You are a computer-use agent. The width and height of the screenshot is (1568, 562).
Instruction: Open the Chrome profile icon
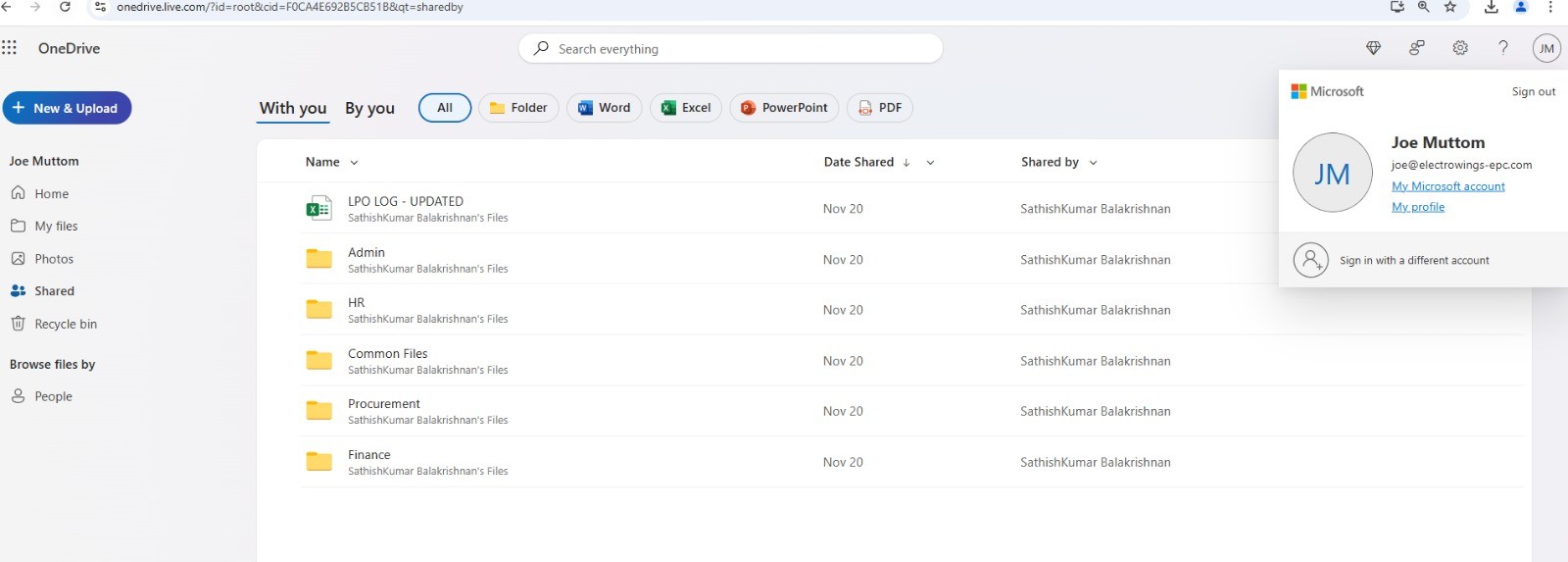click(x=1521, y=7)
